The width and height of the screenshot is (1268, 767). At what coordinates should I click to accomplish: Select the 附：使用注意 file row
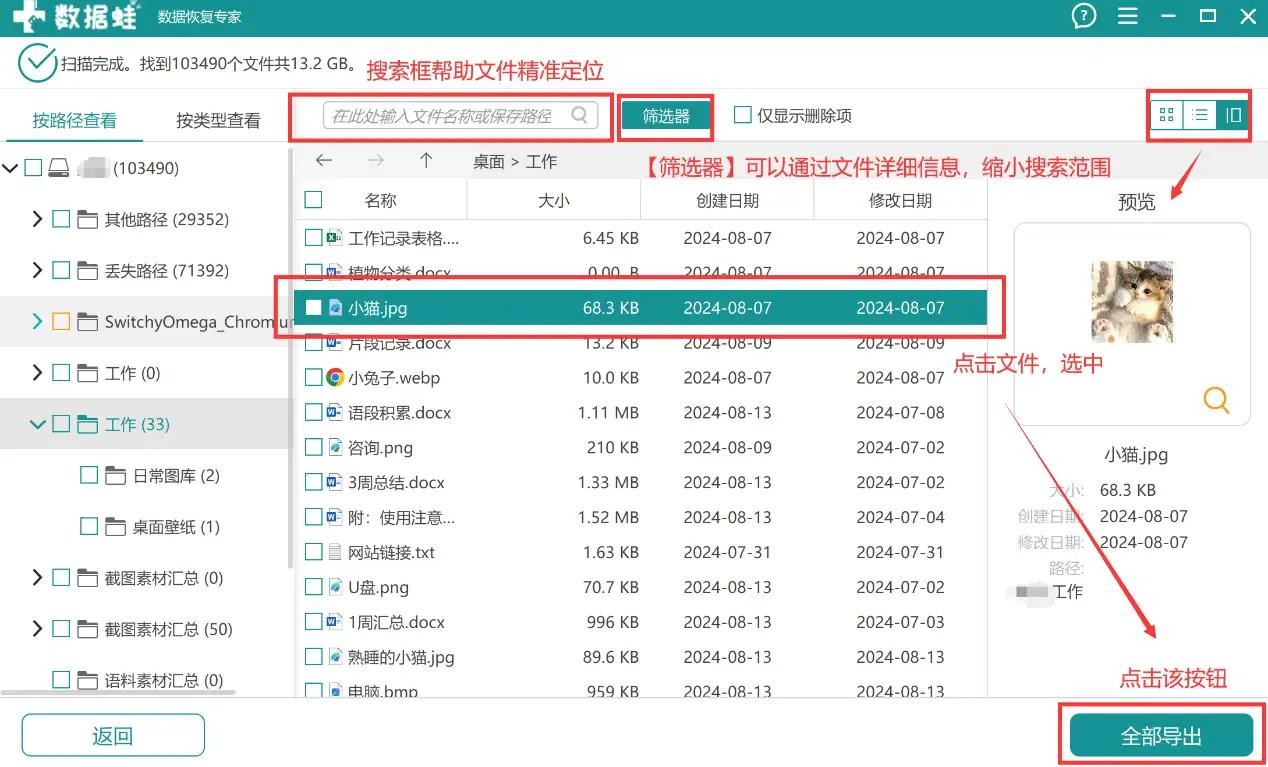click(x=640, y=517)
